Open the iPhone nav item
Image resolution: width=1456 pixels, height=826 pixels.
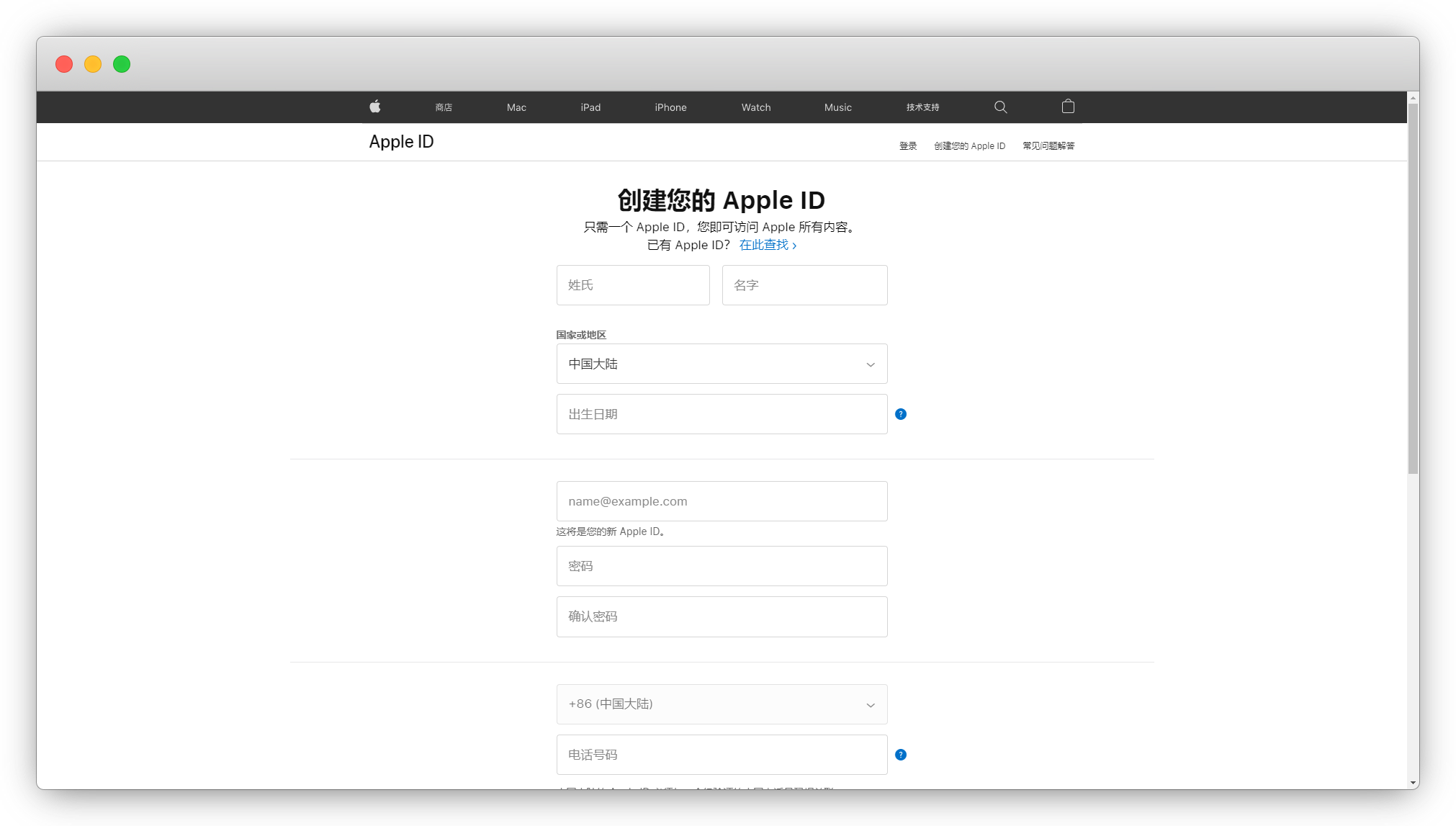coord(670,107)
